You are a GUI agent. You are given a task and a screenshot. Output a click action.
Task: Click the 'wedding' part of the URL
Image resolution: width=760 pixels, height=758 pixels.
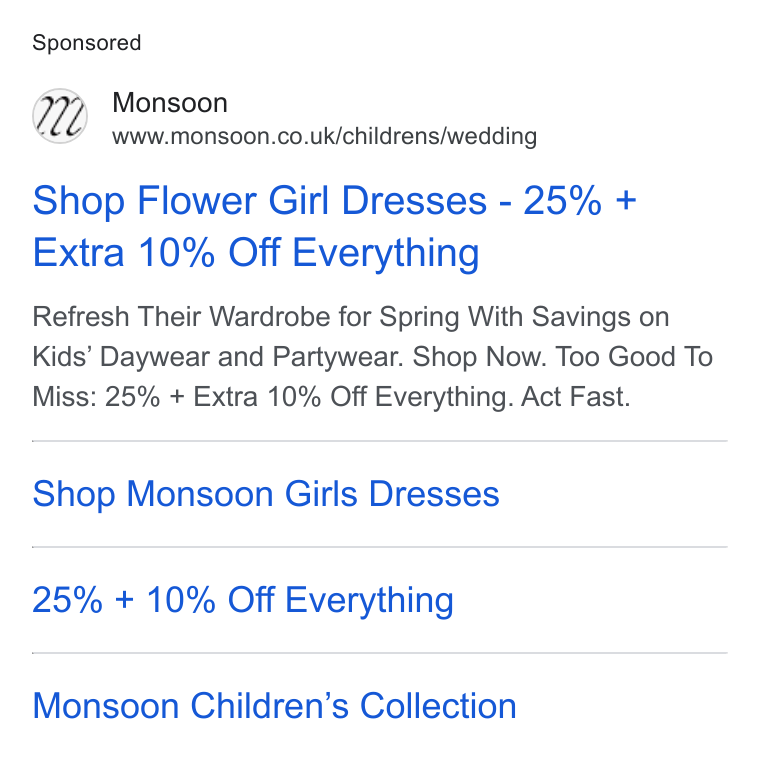tap(492, 136)
